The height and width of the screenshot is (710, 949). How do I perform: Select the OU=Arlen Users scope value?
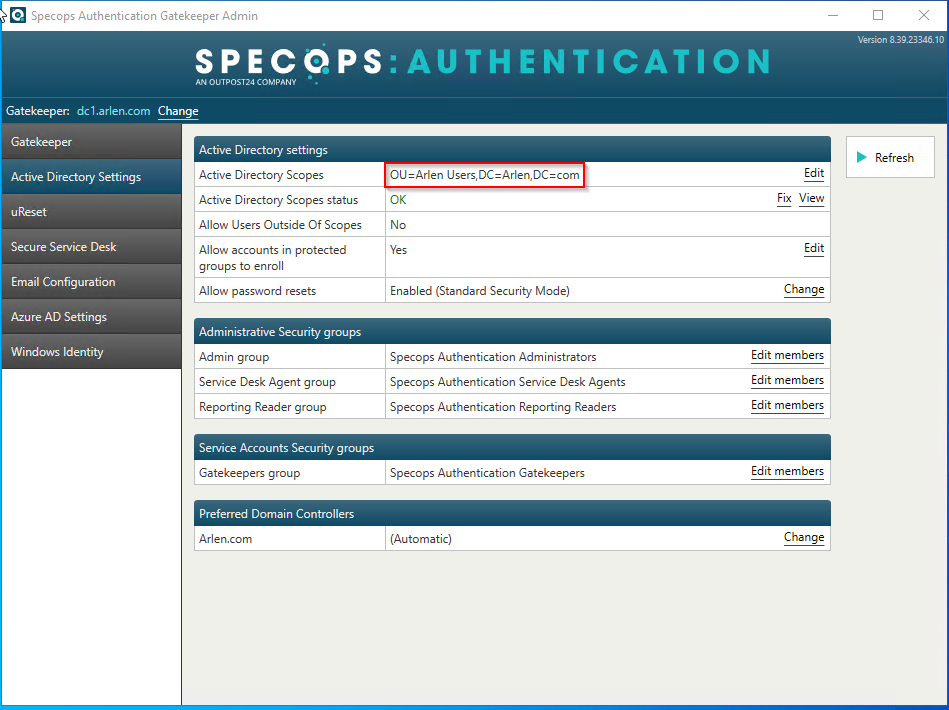click(484, 175)
